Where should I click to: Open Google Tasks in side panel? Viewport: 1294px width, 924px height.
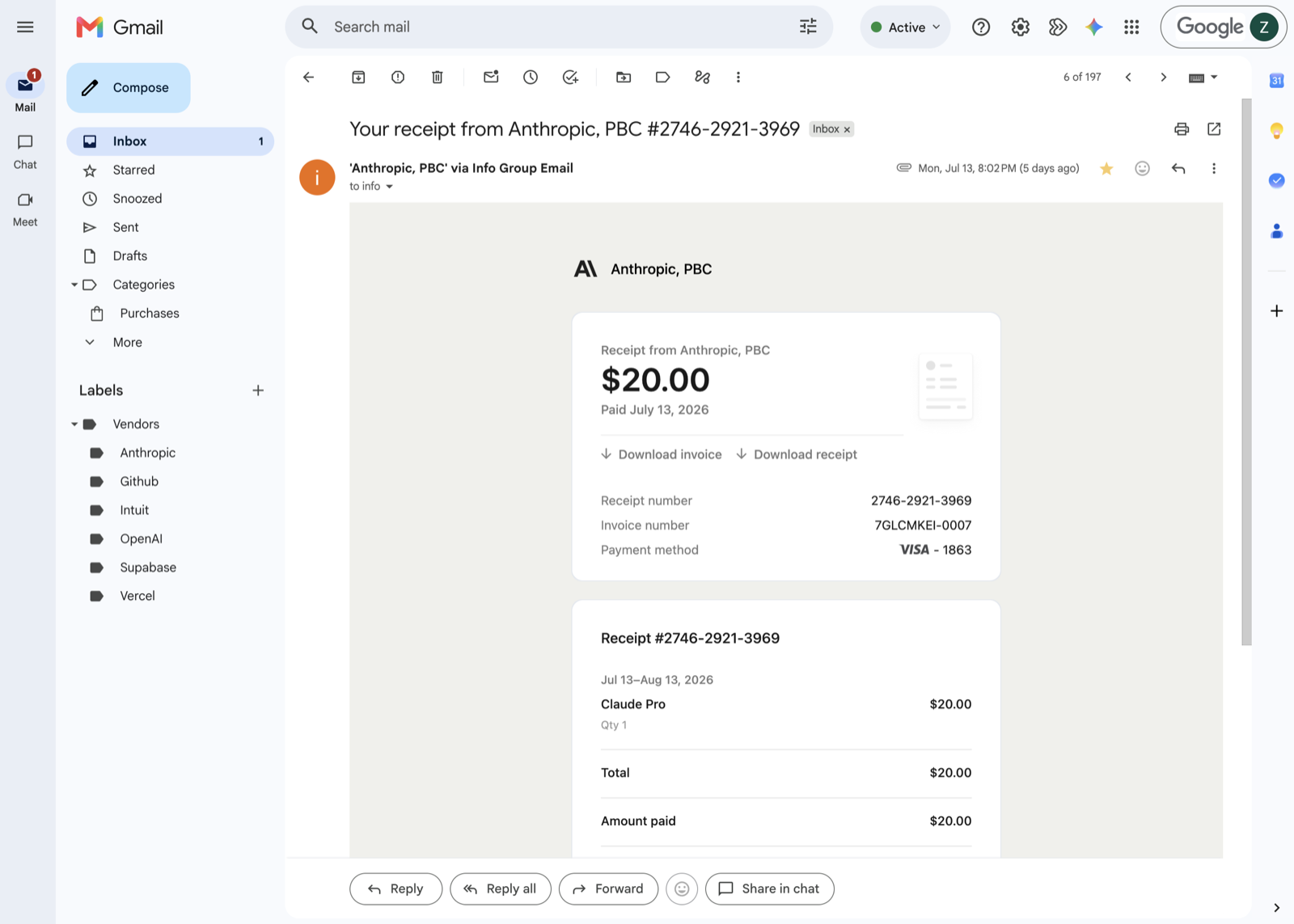click(1276, 180)
